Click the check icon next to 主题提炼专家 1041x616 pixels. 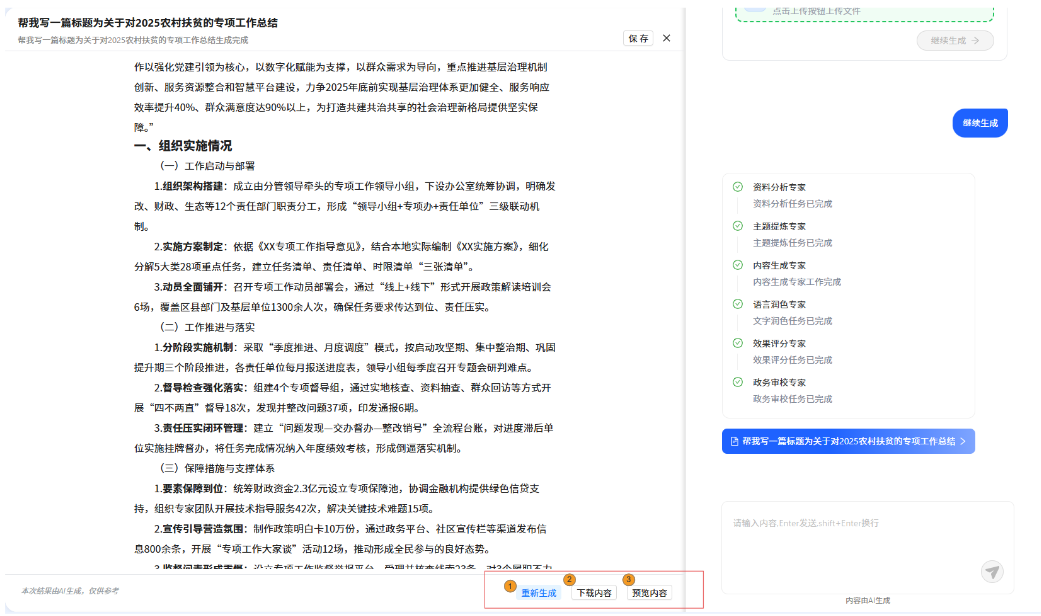click(x=738, y=226)
